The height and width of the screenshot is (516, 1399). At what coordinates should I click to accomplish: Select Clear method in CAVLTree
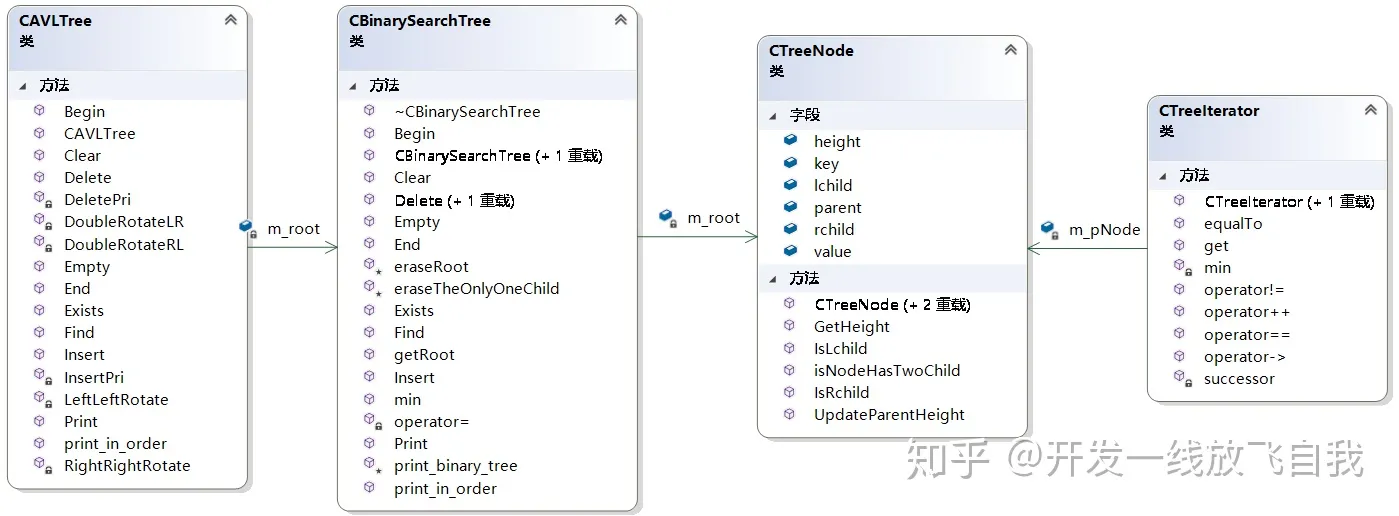(82, 155)
